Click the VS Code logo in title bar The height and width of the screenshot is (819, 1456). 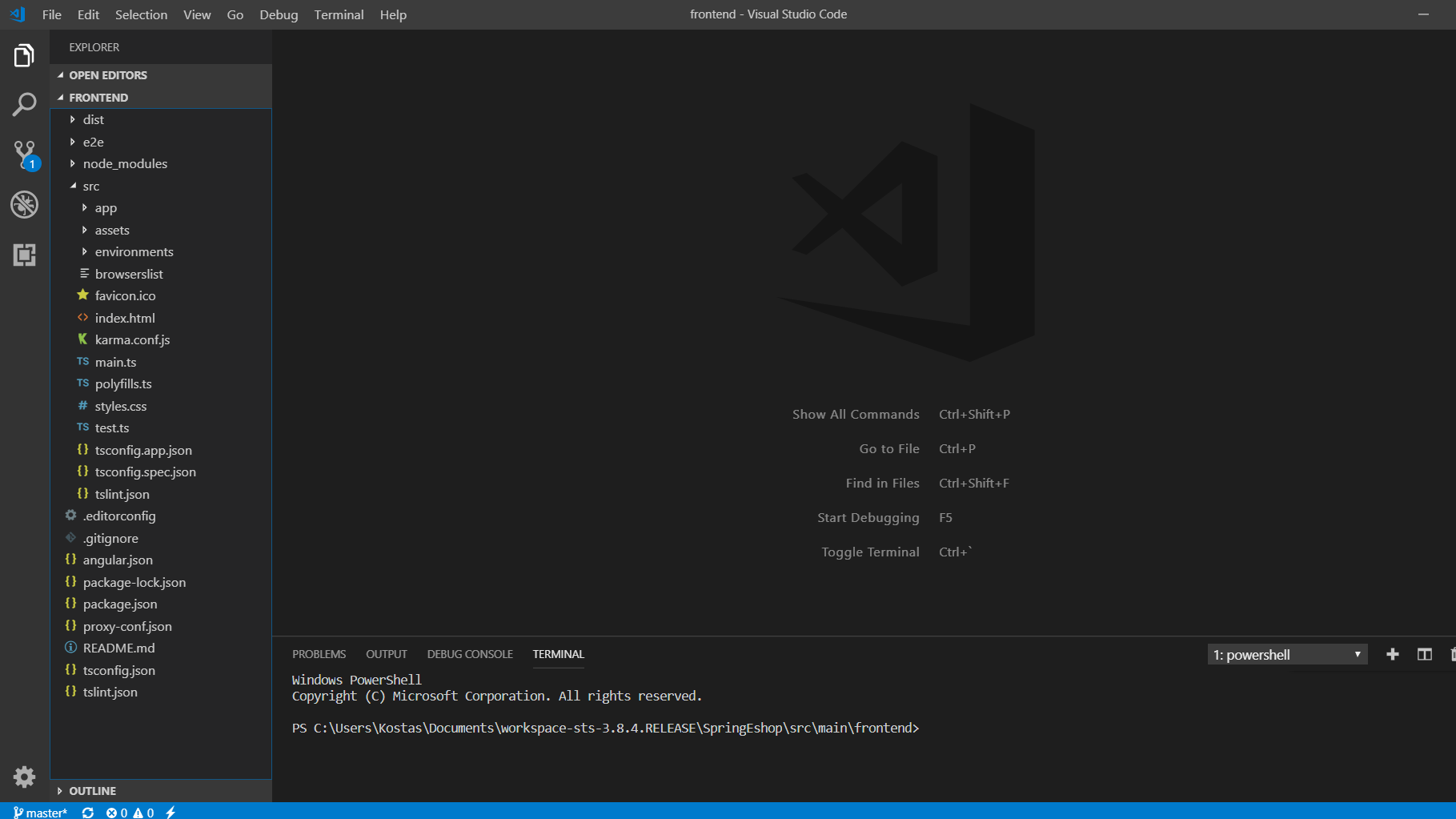(18, 14)
